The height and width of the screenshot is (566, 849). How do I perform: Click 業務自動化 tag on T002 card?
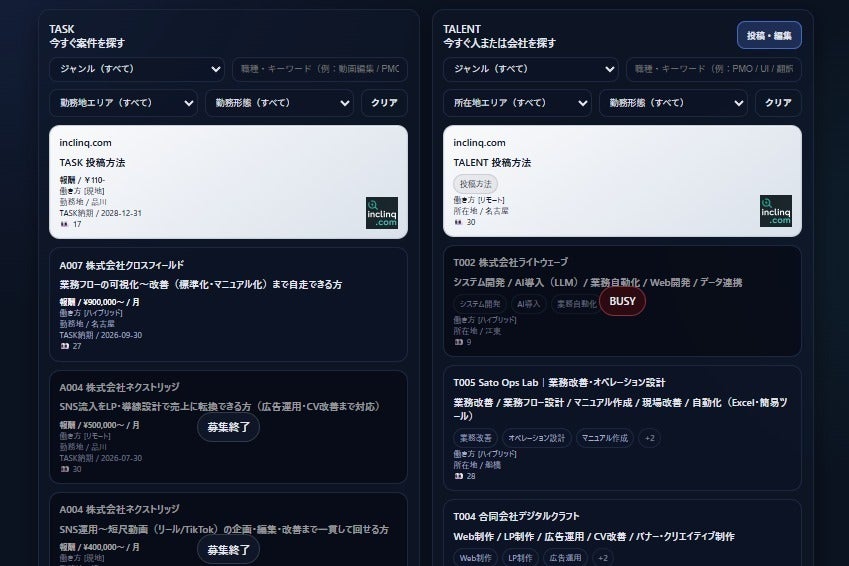[576, 304]
